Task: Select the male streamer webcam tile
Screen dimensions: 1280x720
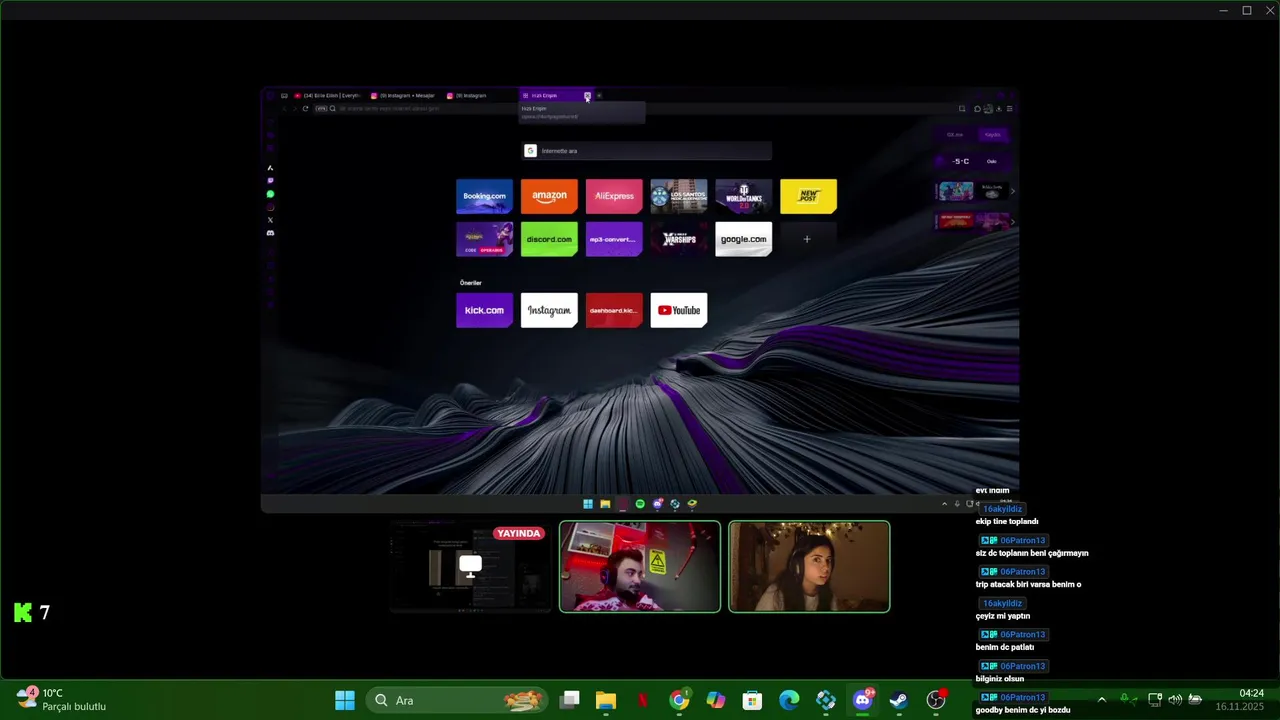Action: [640, 566]
